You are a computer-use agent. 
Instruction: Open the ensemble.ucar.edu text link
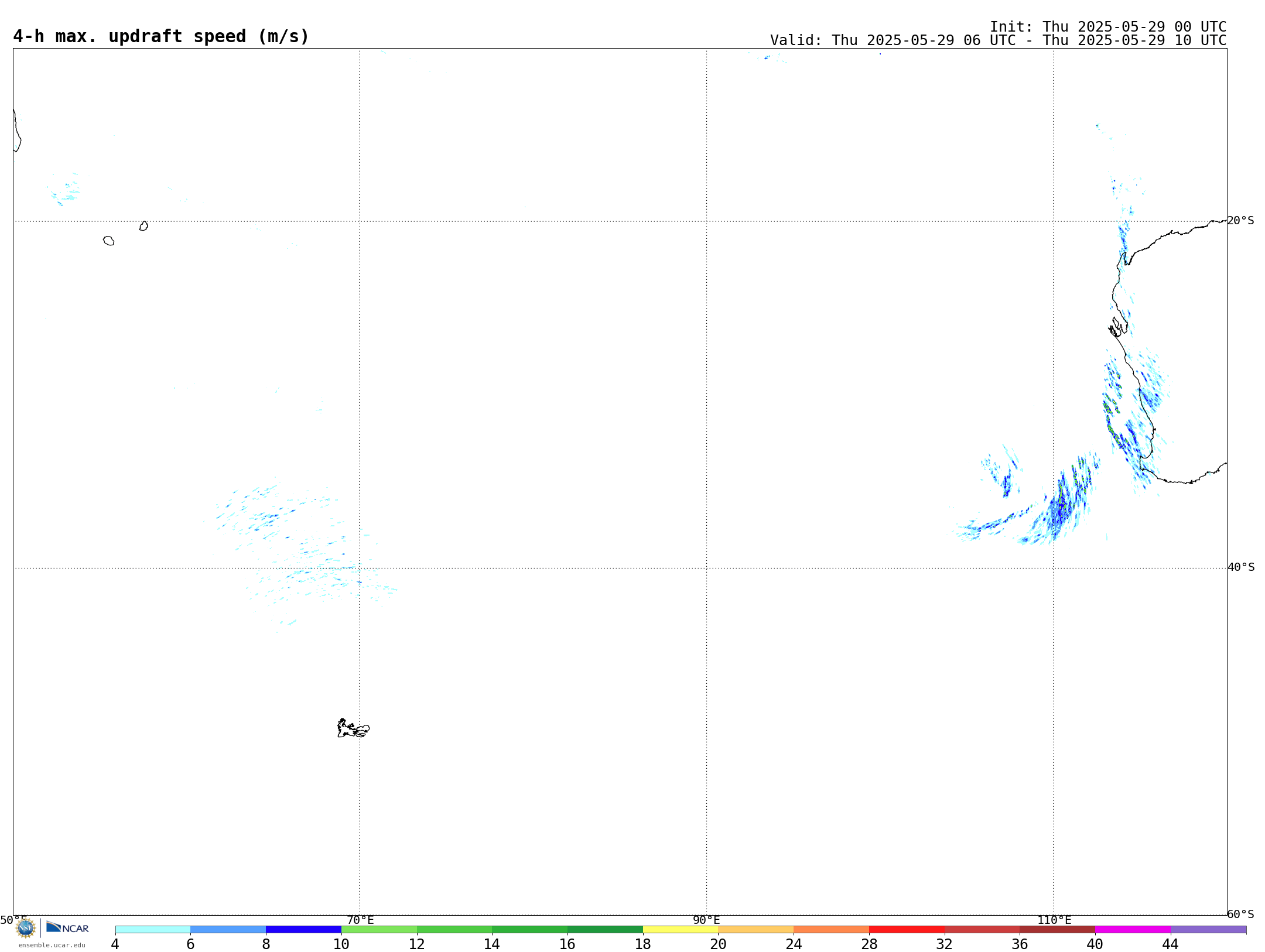coord(52,945)
